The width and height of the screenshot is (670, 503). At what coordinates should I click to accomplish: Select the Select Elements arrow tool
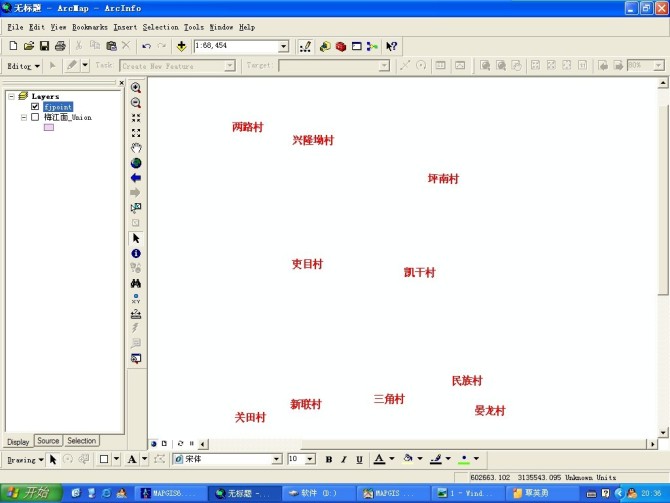pyautogui.click(x=136, y=238)
